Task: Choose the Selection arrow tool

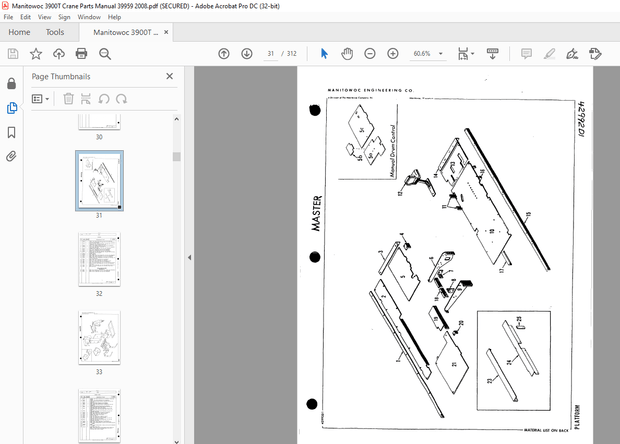Action: [x=324, y=54]
